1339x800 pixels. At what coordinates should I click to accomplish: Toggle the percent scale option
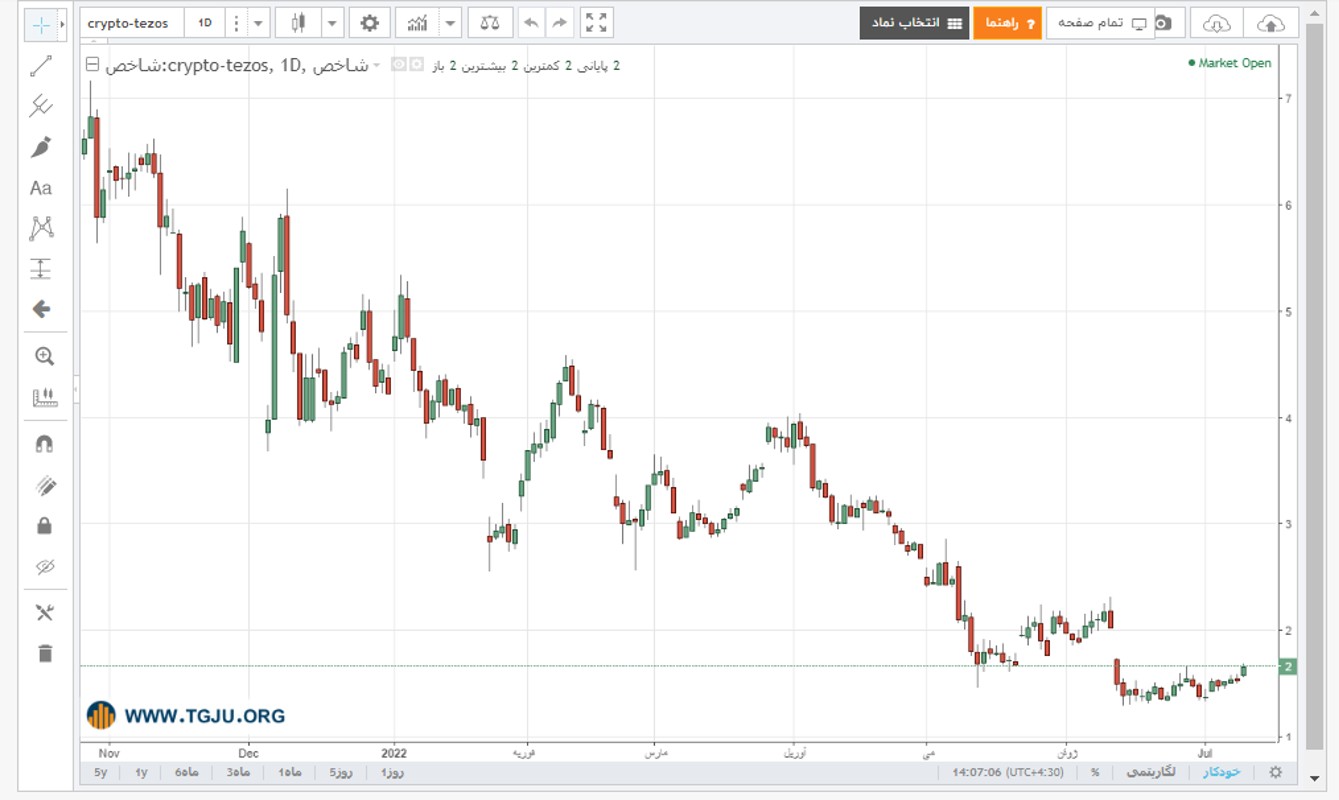point(1095,772)
